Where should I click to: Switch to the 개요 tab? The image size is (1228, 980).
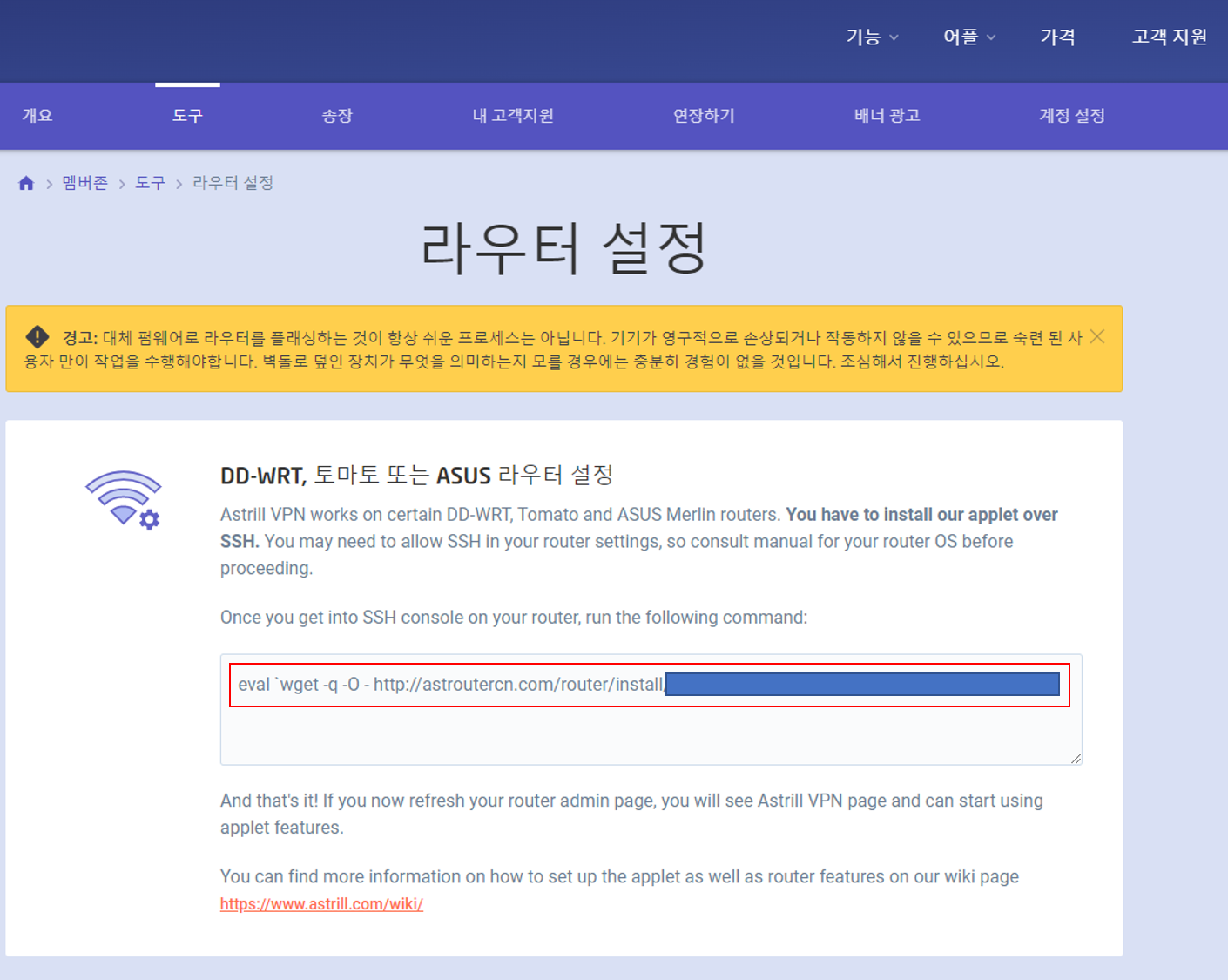tap(37, 116)
